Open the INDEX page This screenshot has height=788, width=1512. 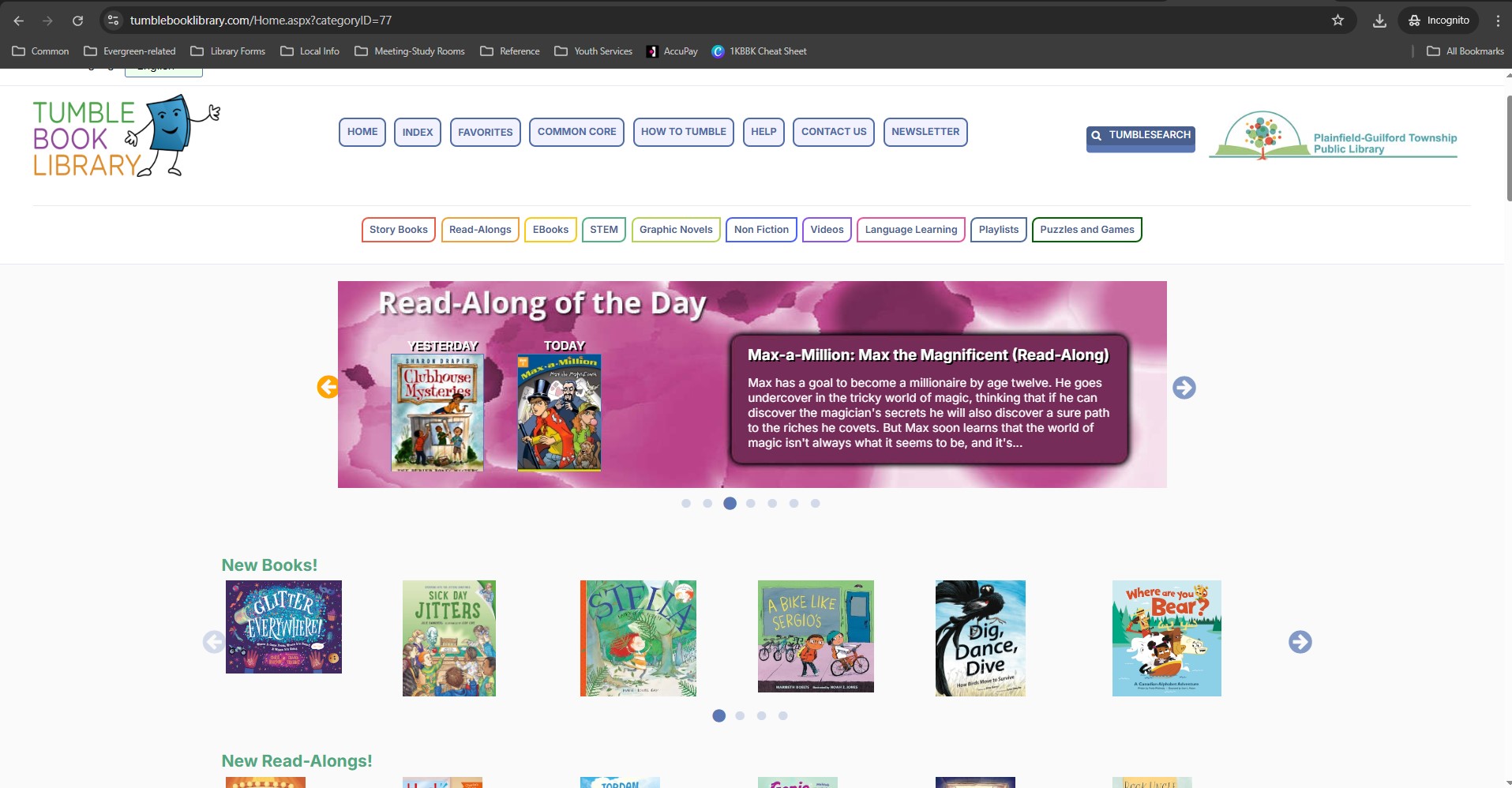[418, 132]
